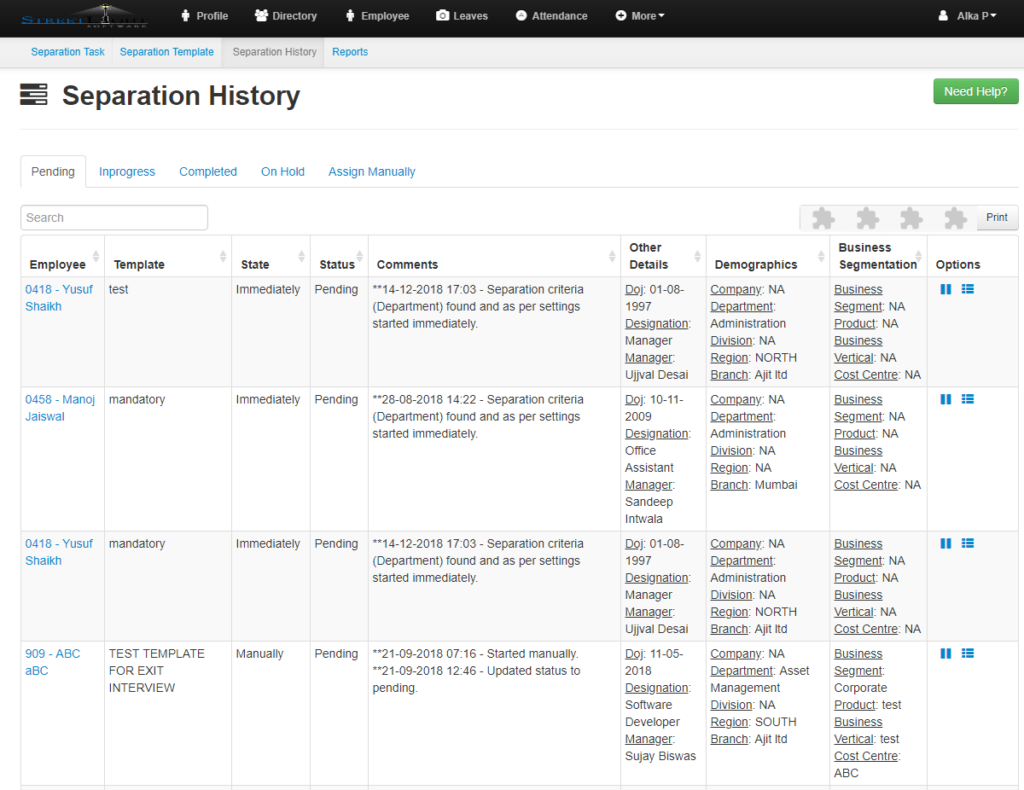
Task: Click the list icon beside the Separation History heading
Action: (33, 93)
